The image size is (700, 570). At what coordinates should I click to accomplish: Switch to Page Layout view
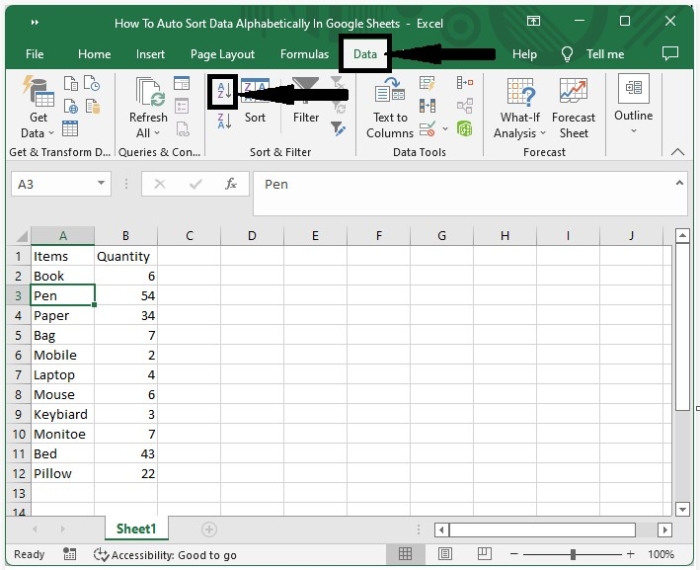pos(445,554)
